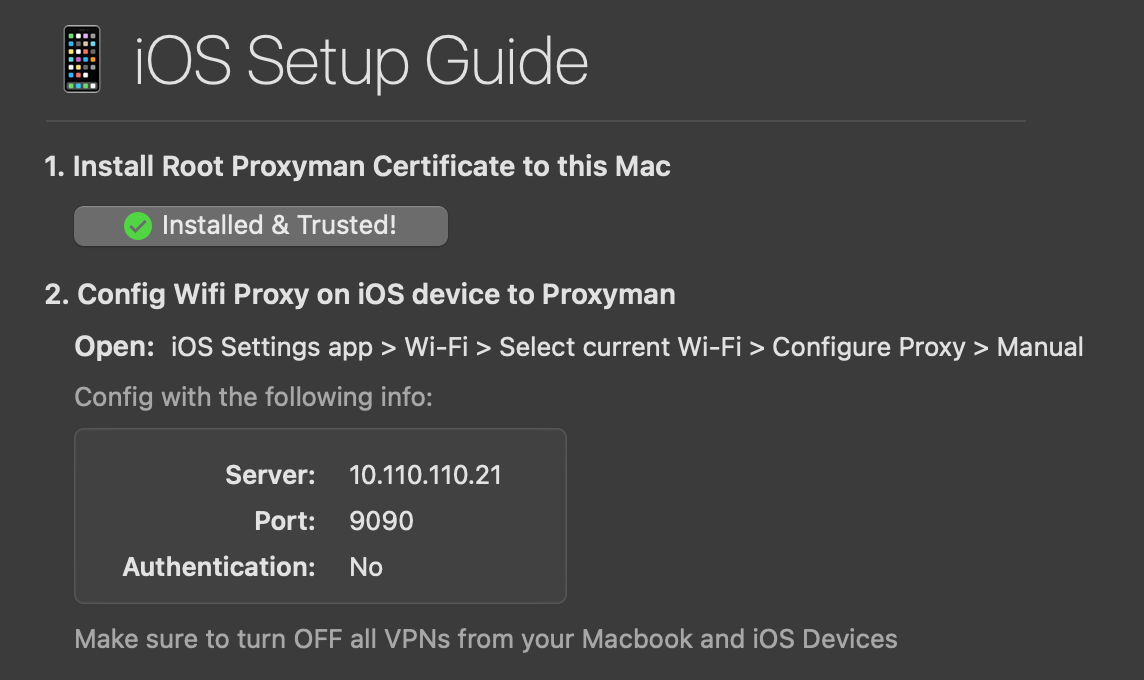Viewport: 1144px width, 680px height.
Task: Verify certificate via the Installed & Trusted control
Action: [260, 226]
